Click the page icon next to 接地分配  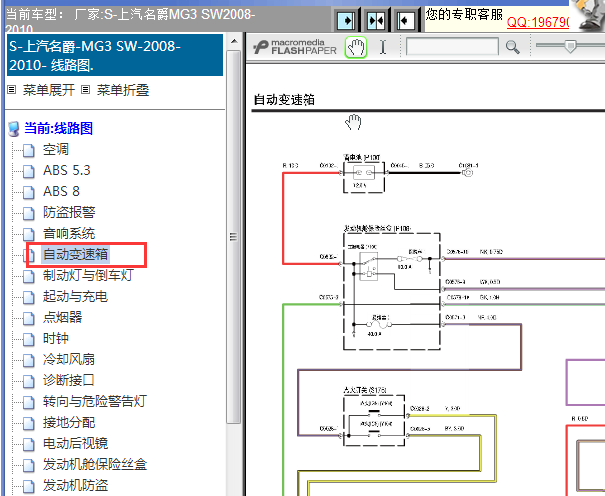pyautogui.click(x=29, y=423)
